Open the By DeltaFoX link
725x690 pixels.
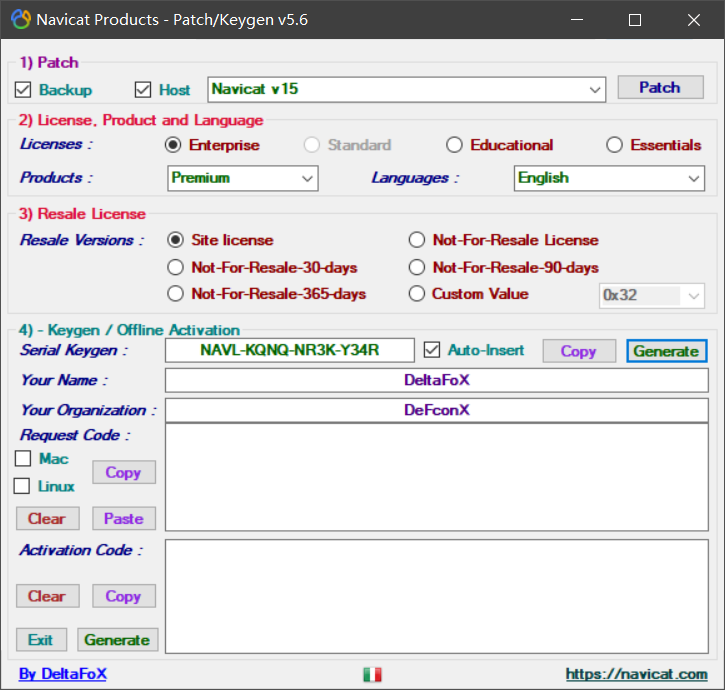tap(63, 674)
